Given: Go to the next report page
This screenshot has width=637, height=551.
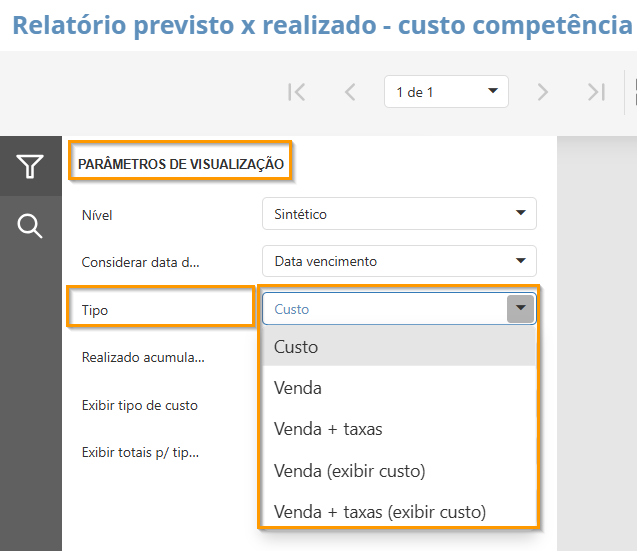Looking at the screenshot, I should tap(543, 92).
